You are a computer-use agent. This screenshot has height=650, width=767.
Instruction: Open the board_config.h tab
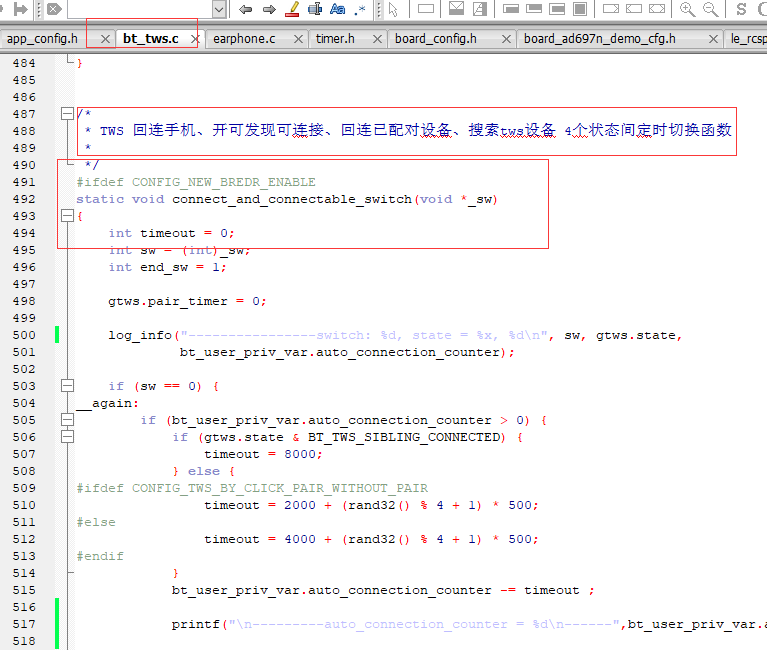[x=435, y=39]
